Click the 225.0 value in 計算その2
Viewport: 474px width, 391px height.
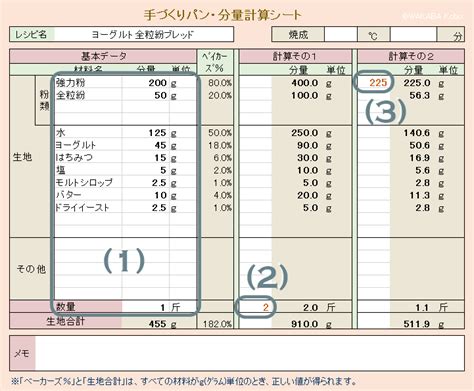pos(417,83)
